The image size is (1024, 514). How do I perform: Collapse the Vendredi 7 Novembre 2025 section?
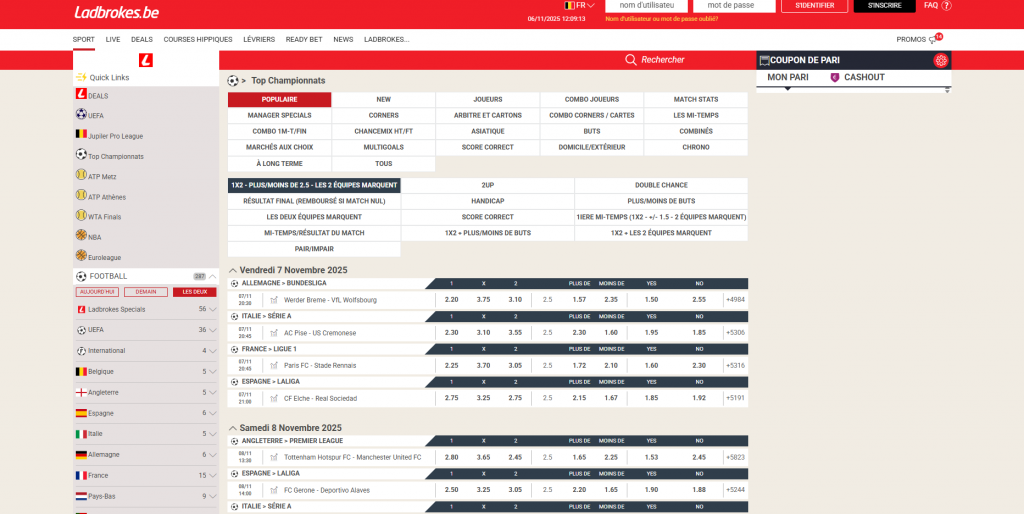coord(233,270)
